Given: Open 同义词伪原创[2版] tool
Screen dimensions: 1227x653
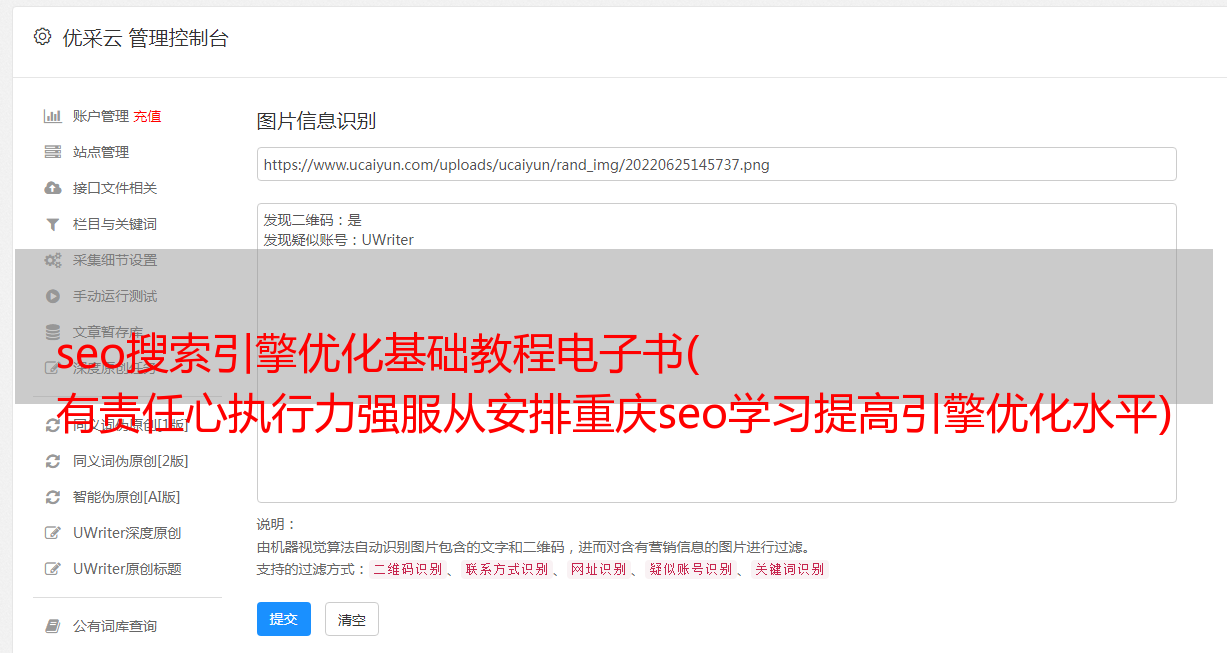Looking at the screenshot, I should 131,461.
